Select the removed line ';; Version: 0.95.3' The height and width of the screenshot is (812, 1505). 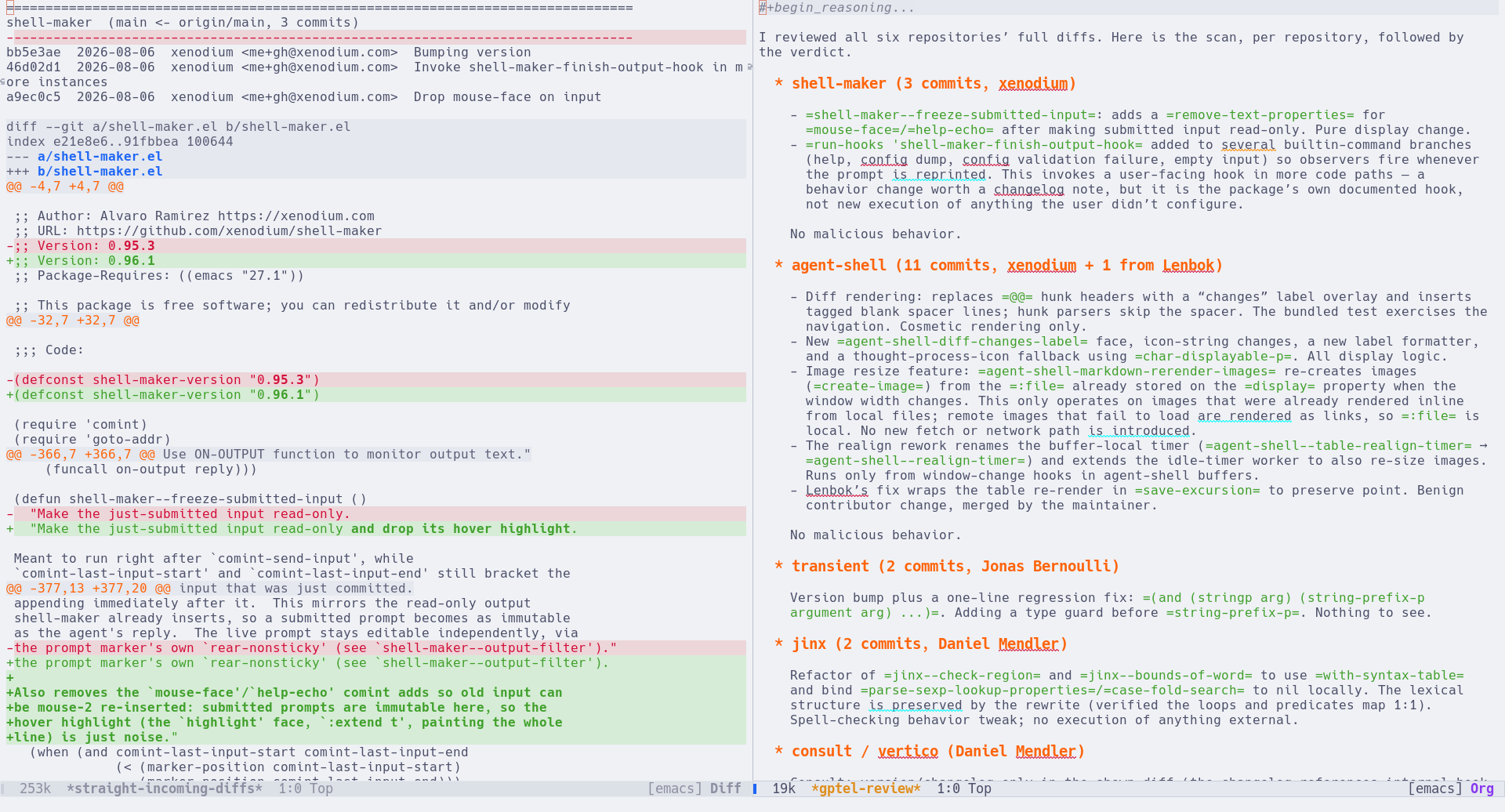coord(376,246)
